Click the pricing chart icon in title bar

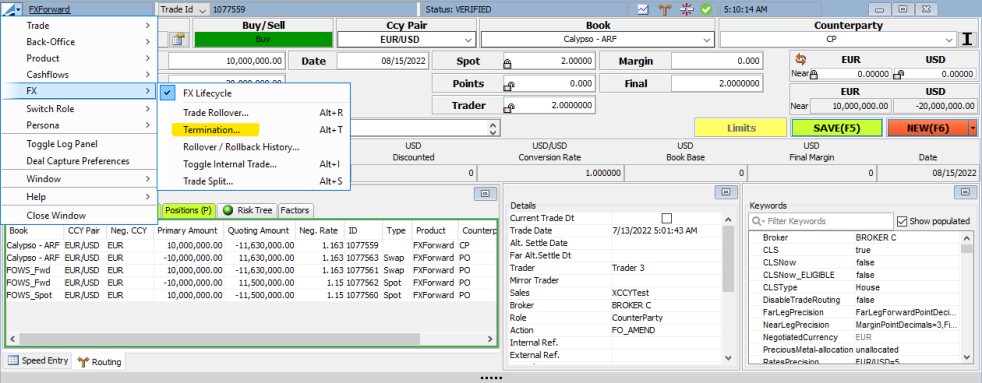click(x=643, y=9)
